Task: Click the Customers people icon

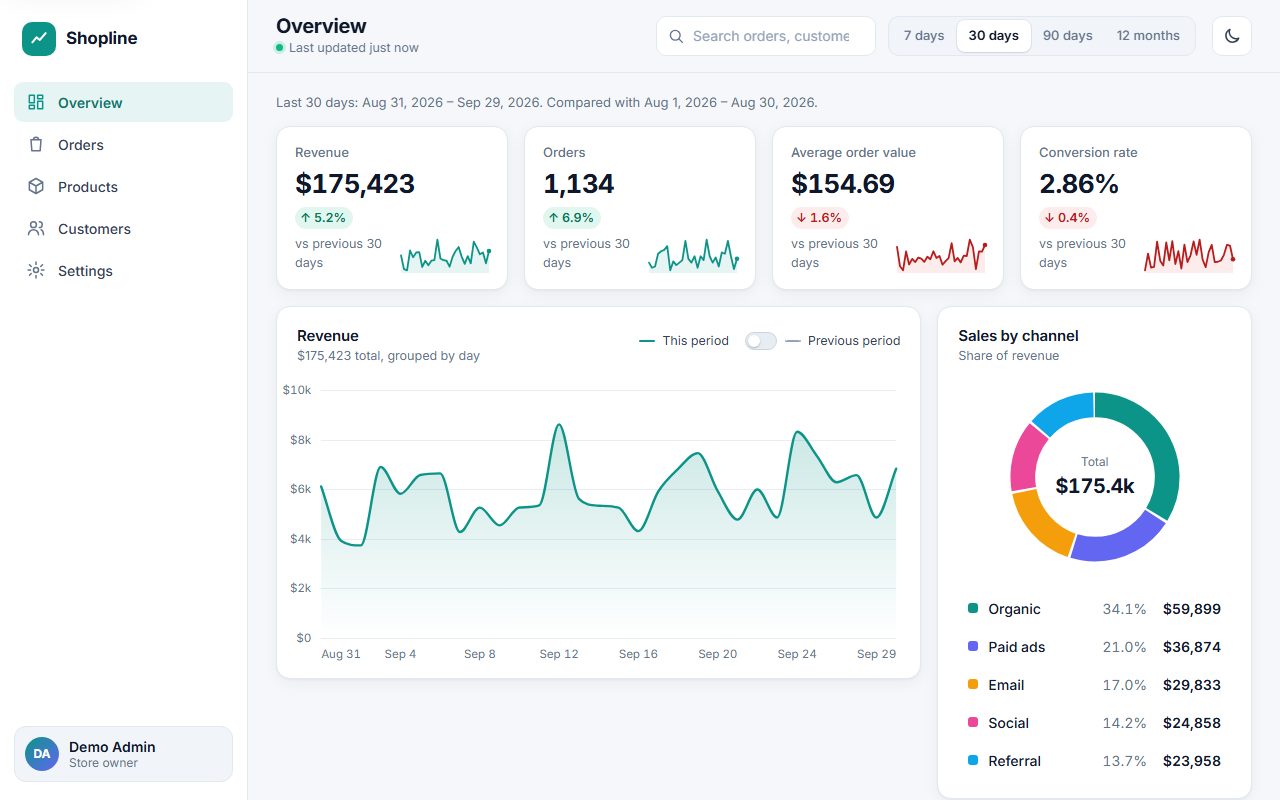Action: point(36,228)
